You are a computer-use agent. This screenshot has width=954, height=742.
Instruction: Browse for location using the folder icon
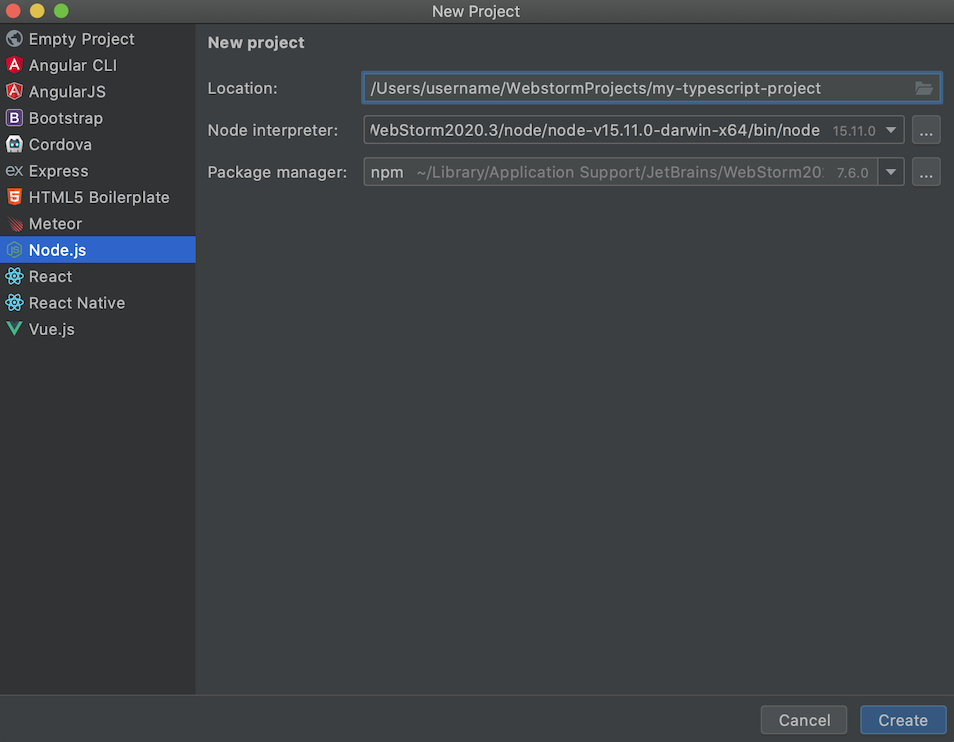(924, 88)
